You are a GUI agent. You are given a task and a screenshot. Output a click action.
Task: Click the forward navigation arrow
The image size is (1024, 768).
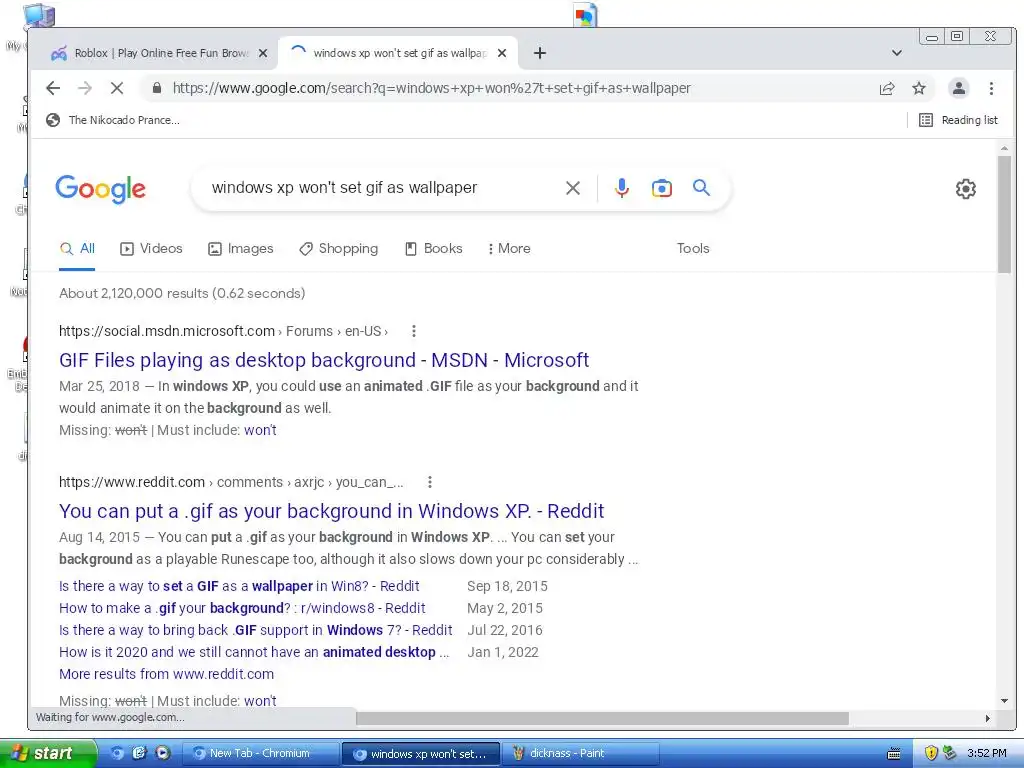tap(85, 88)
